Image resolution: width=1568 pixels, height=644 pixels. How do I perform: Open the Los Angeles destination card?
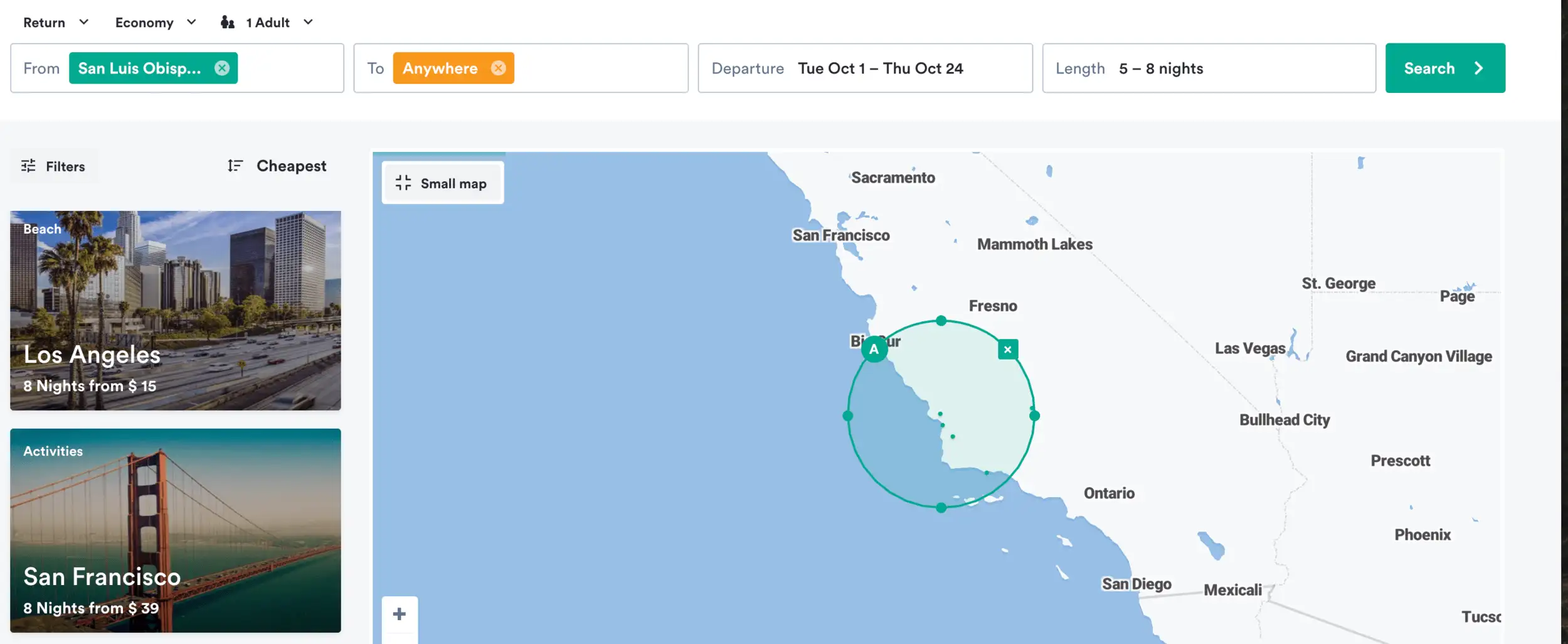(x=176, y=310)
